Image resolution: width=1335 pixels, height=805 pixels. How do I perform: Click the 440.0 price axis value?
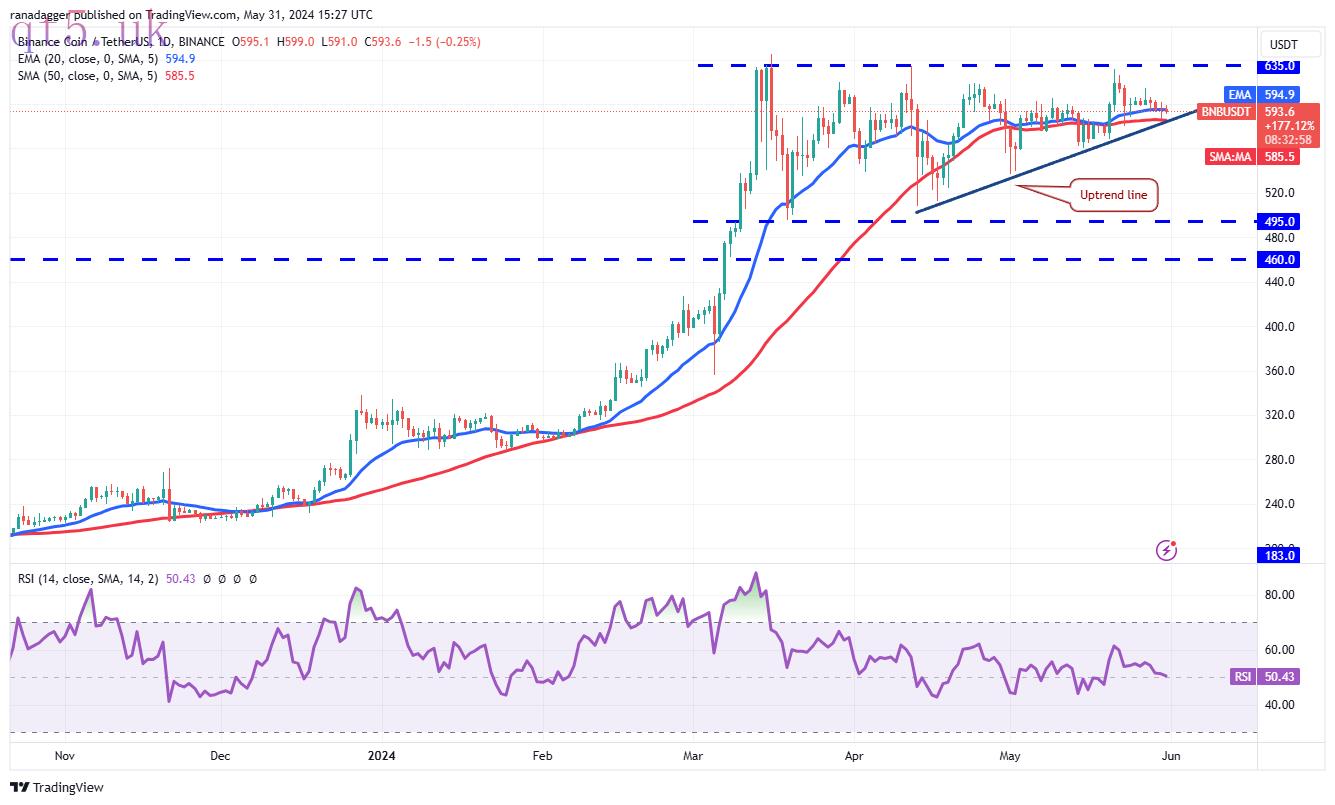(1282, 282)
